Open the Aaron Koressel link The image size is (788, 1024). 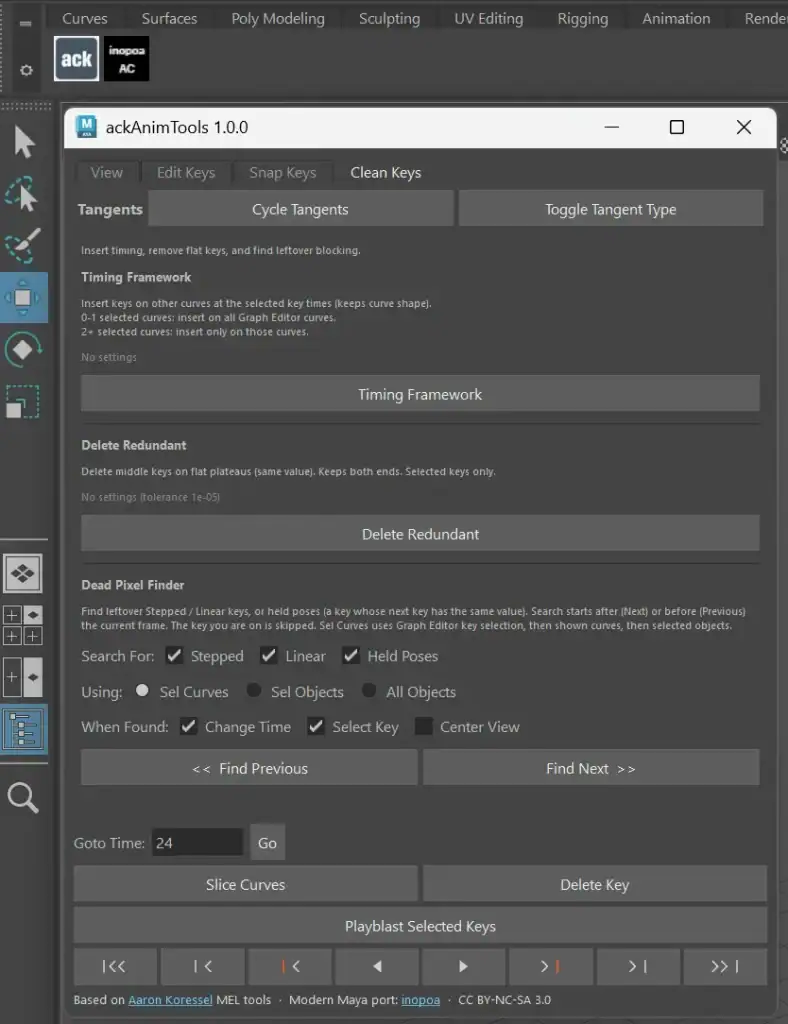click(x=170, y=1000)
